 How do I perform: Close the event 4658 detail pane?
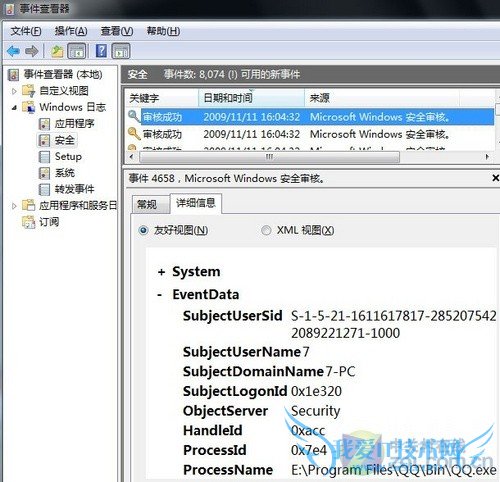coord(496,178)
